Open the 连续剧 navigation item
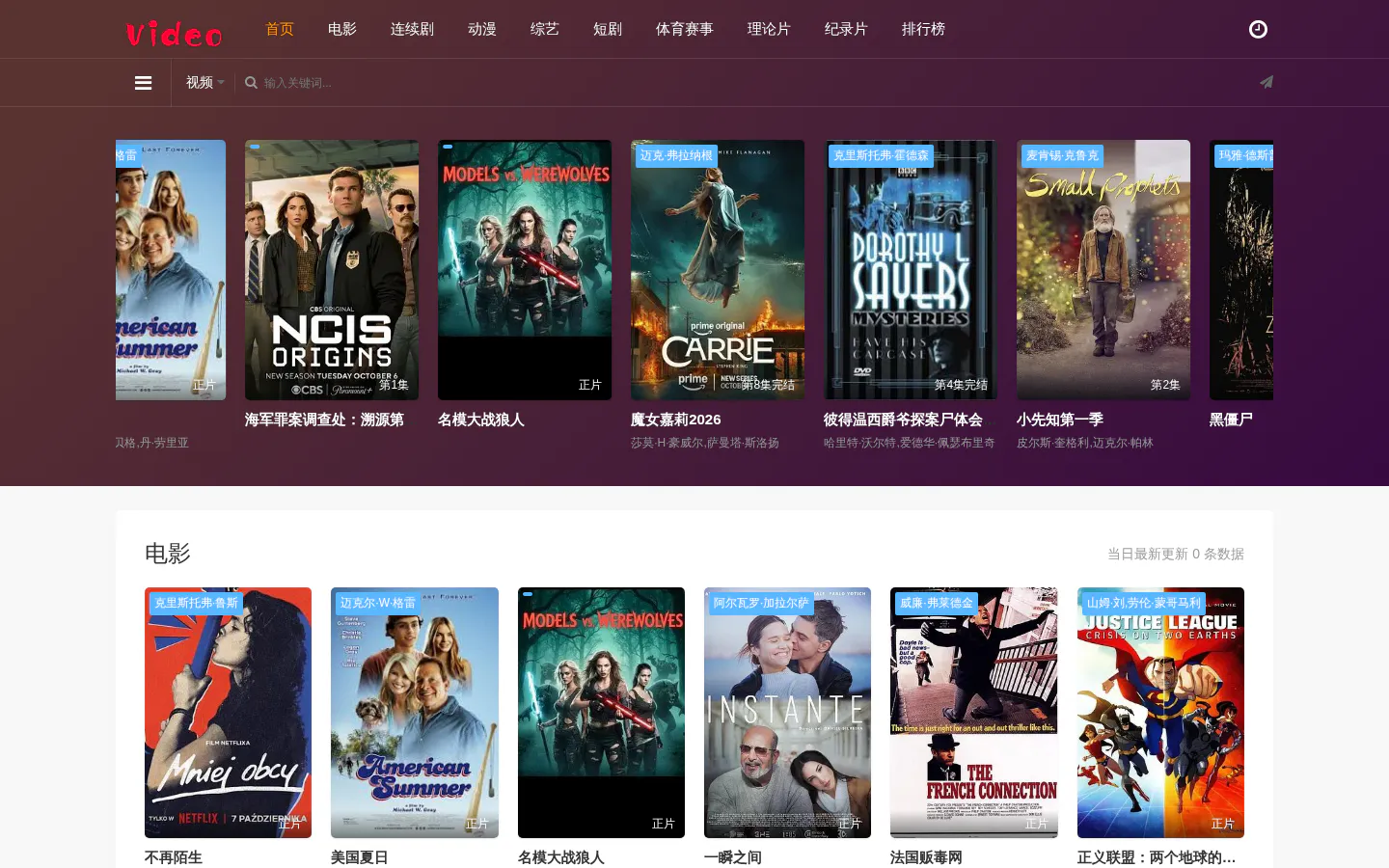Image resolution: width=1389 pixels, height=868 pixels. click(412, 29)
